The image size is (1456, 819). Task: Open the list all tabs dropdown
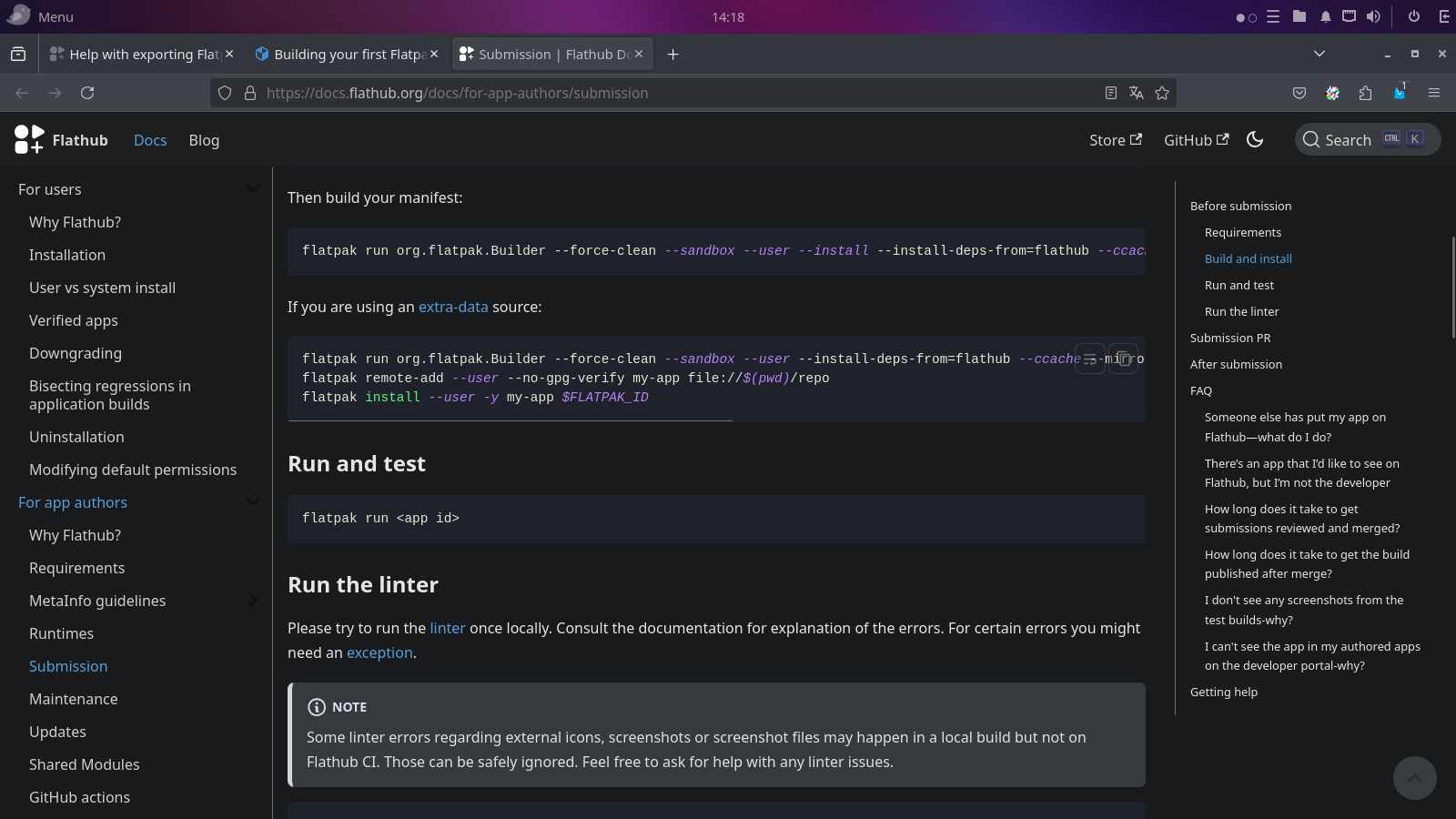pos(1319,55)
